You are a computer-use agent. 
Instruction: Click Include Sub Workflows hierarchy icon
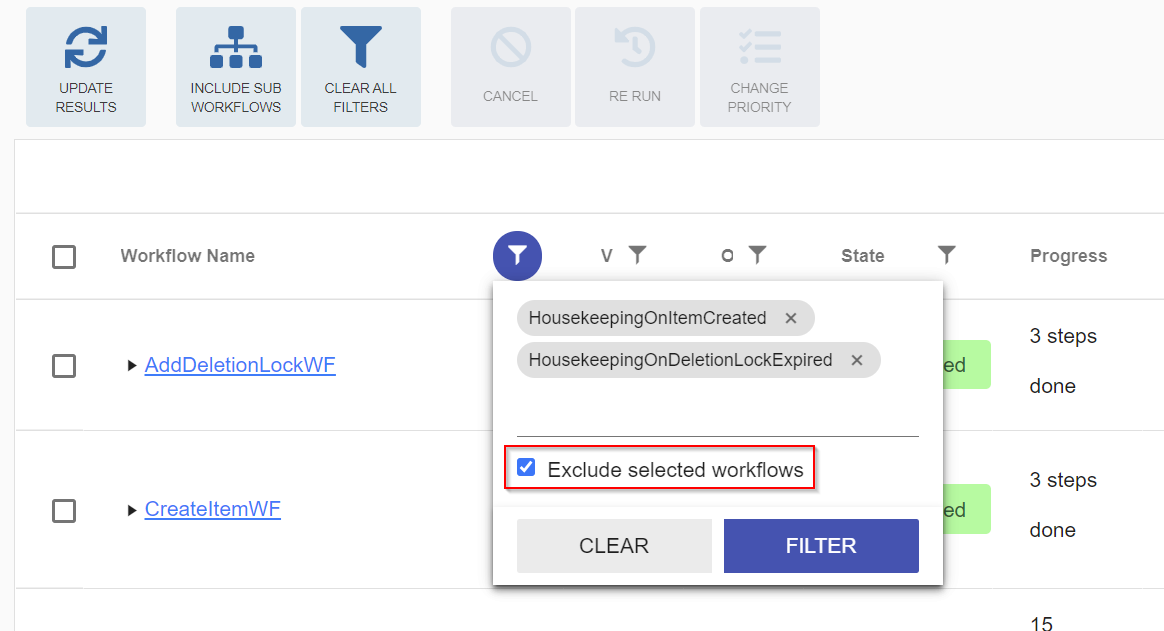[236, 47]
